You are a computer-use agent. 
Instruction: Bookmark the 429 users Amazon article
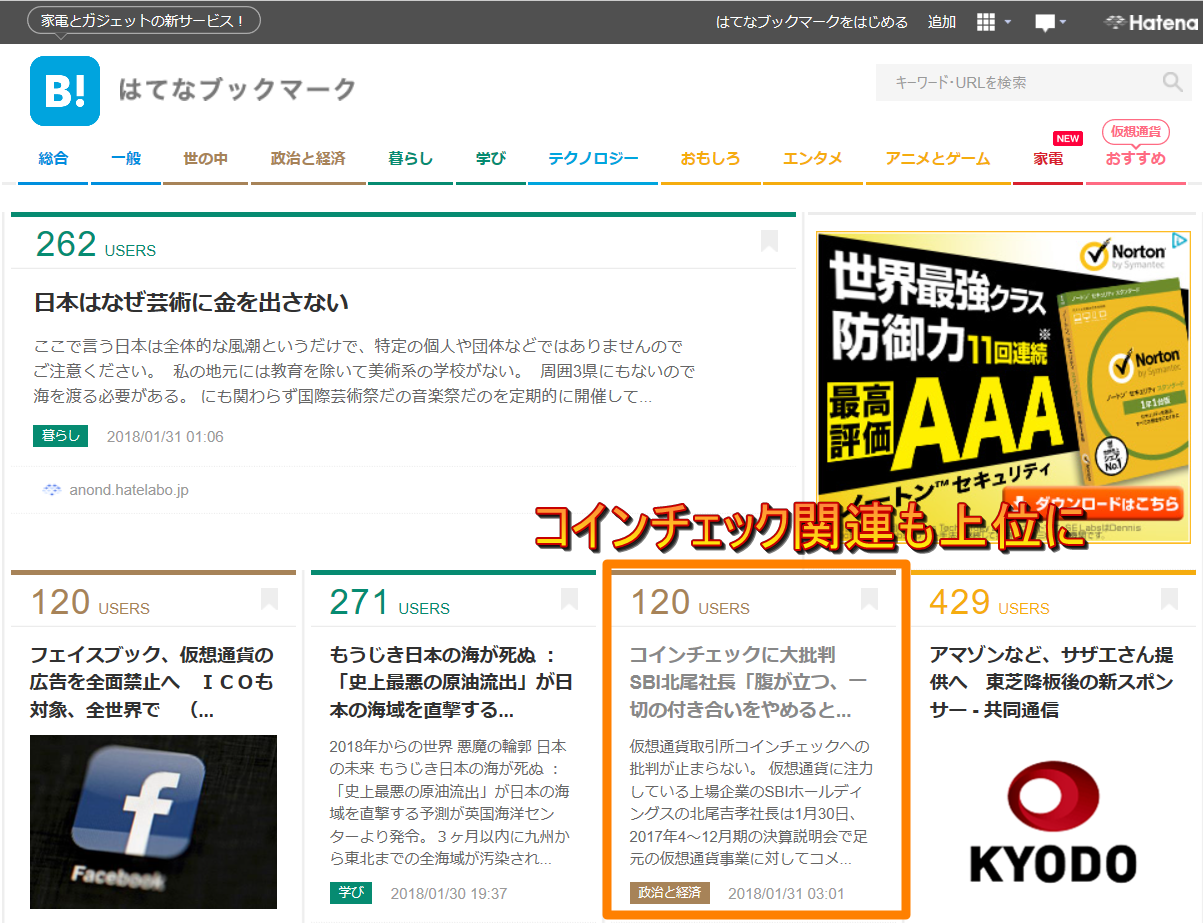point(1169,599)
